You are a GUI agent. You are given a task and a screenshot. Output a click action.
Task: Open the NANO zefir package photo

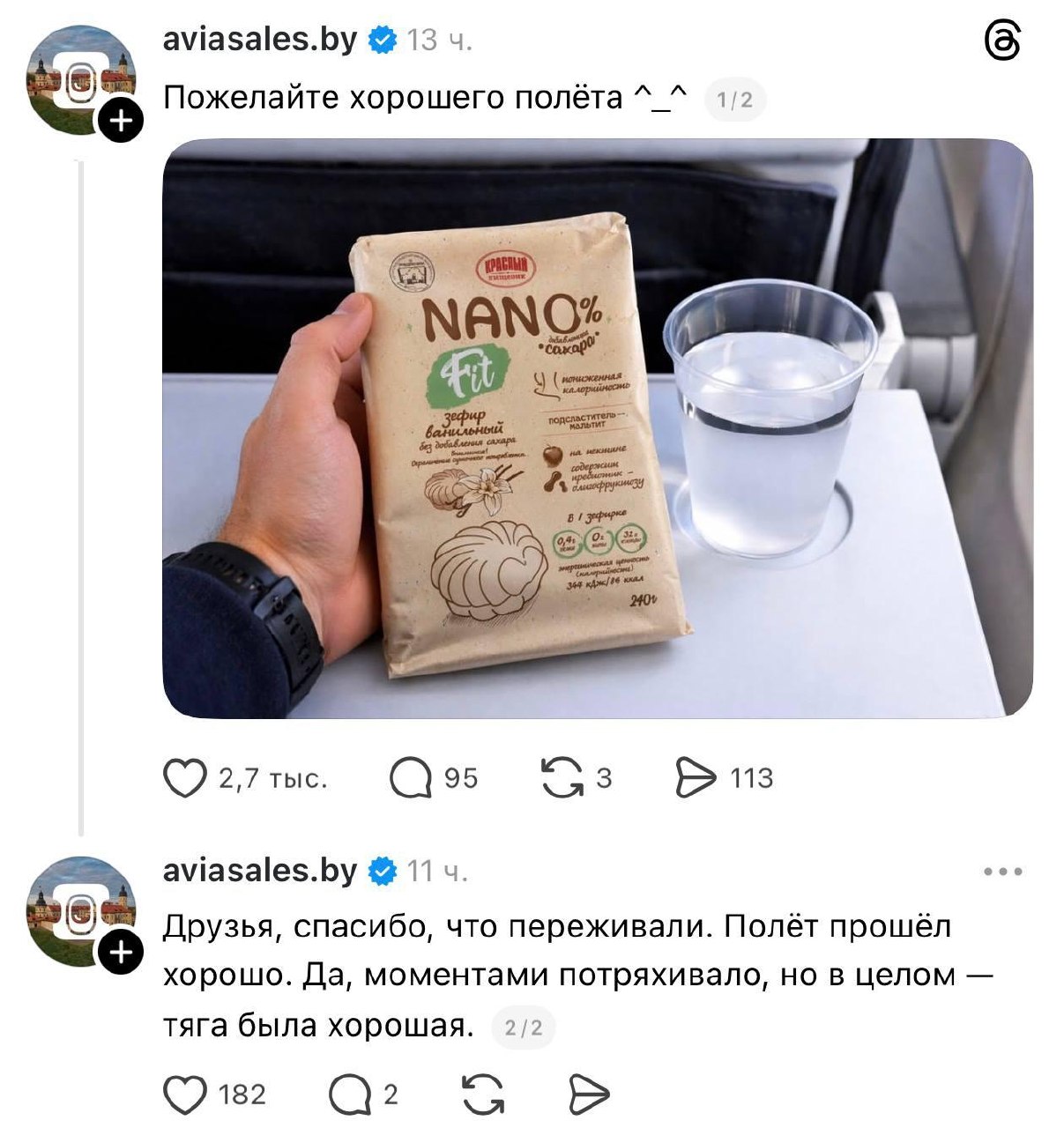[x=598, y=428]
